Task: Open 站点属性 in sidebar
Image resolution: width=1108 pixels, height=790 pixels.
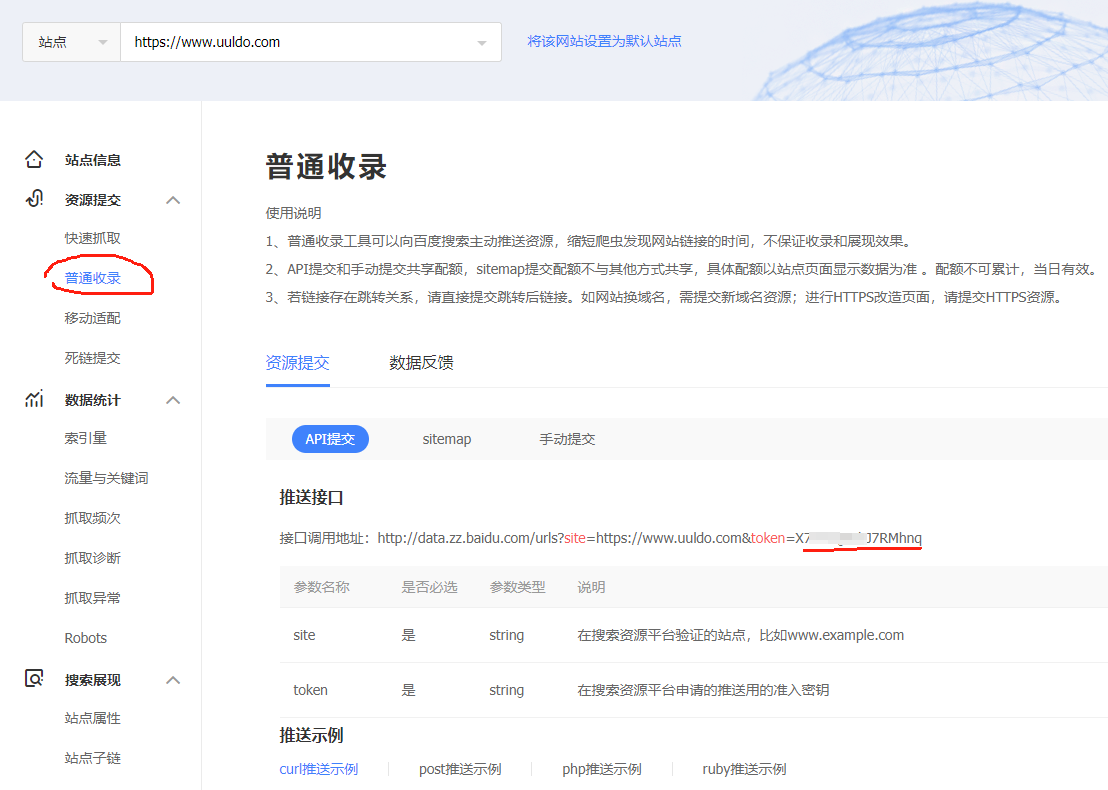Action: pos(93,718)
